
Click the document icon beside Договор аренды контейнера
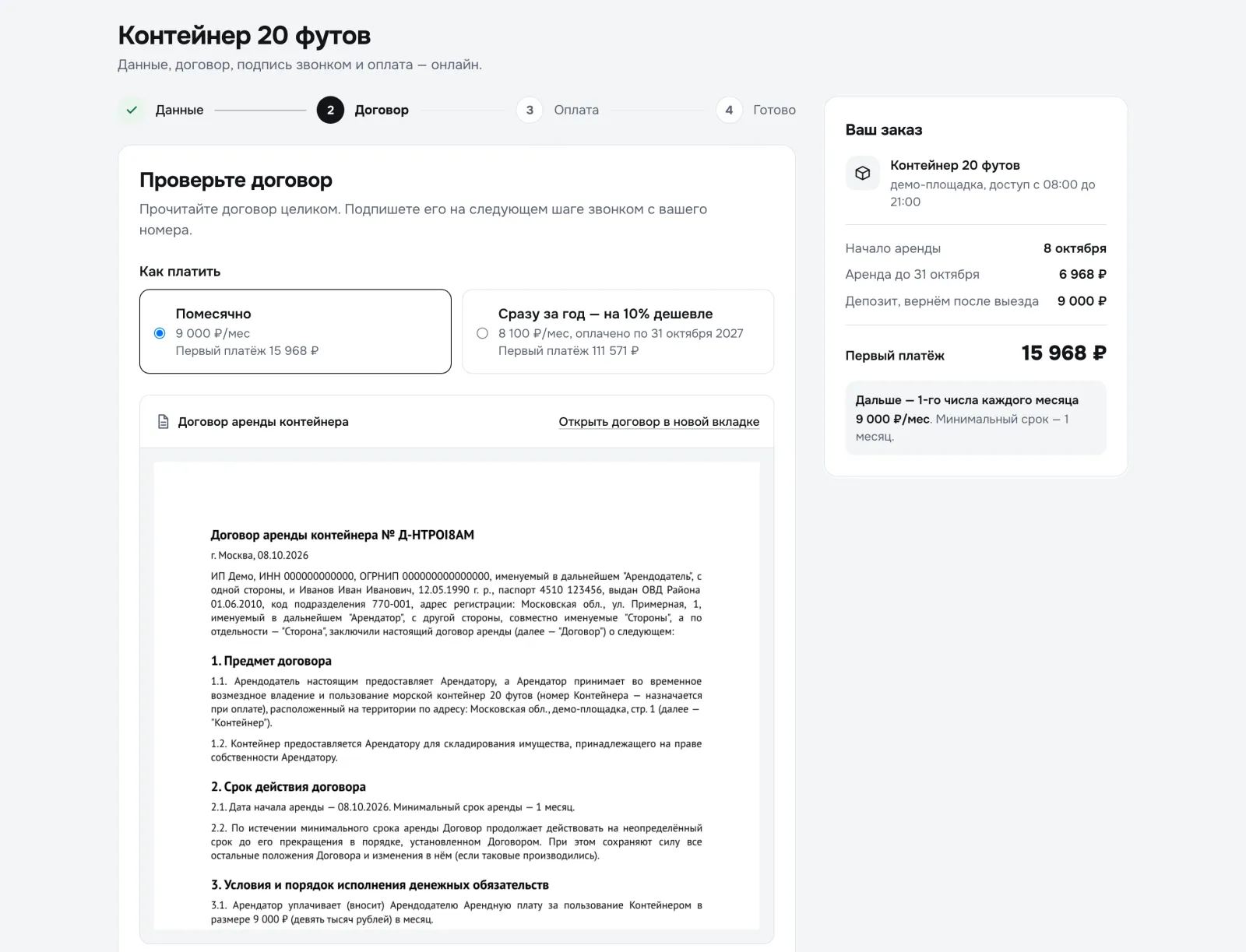163,422
